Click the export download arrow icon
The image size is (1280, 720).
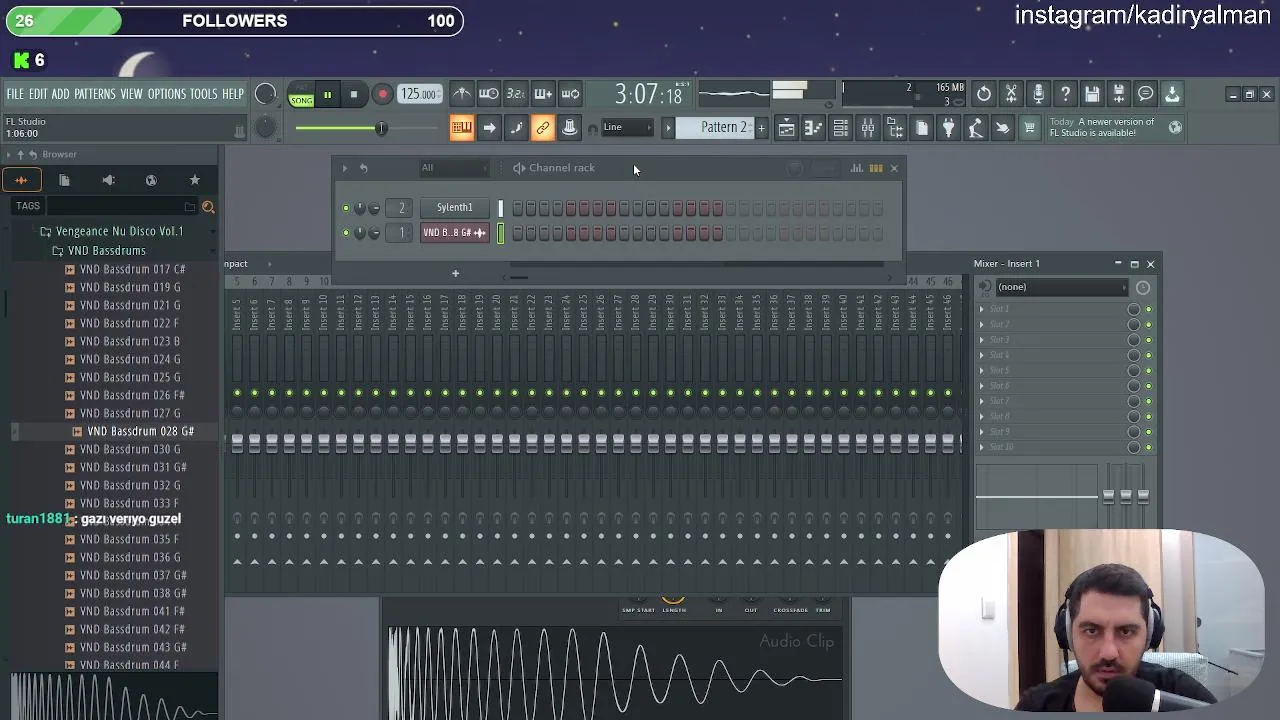(x=1172, y=94)
